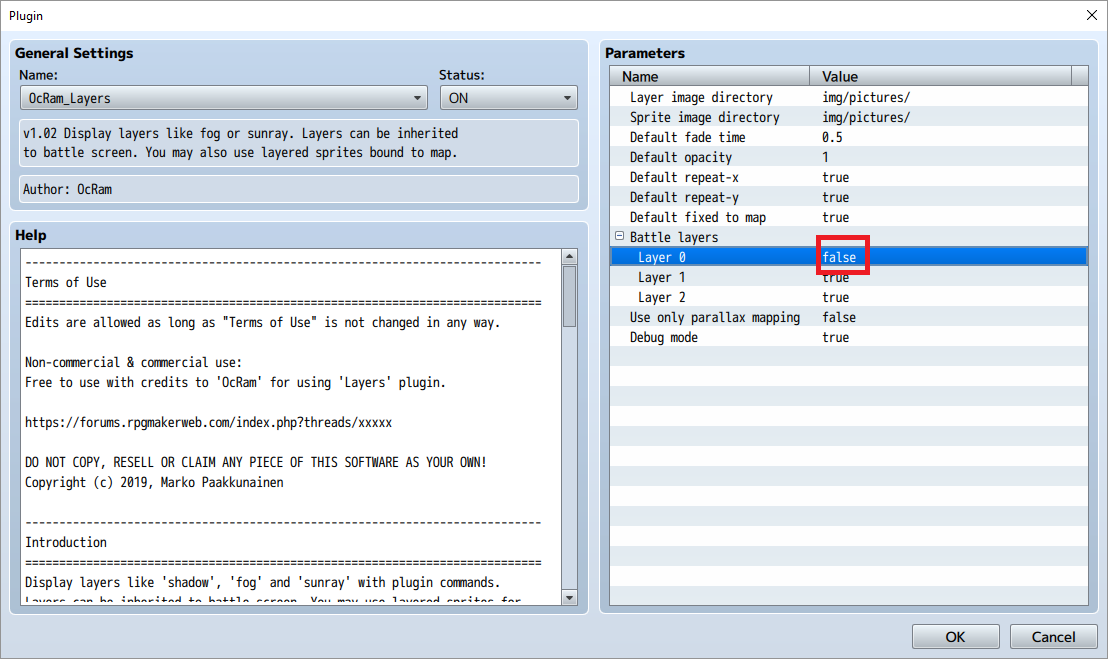Image resolution: width=1108 pixels, height=659 pixels.
Task: Click the Help scrollbar down arrow
Action: [x=569, y=598]
